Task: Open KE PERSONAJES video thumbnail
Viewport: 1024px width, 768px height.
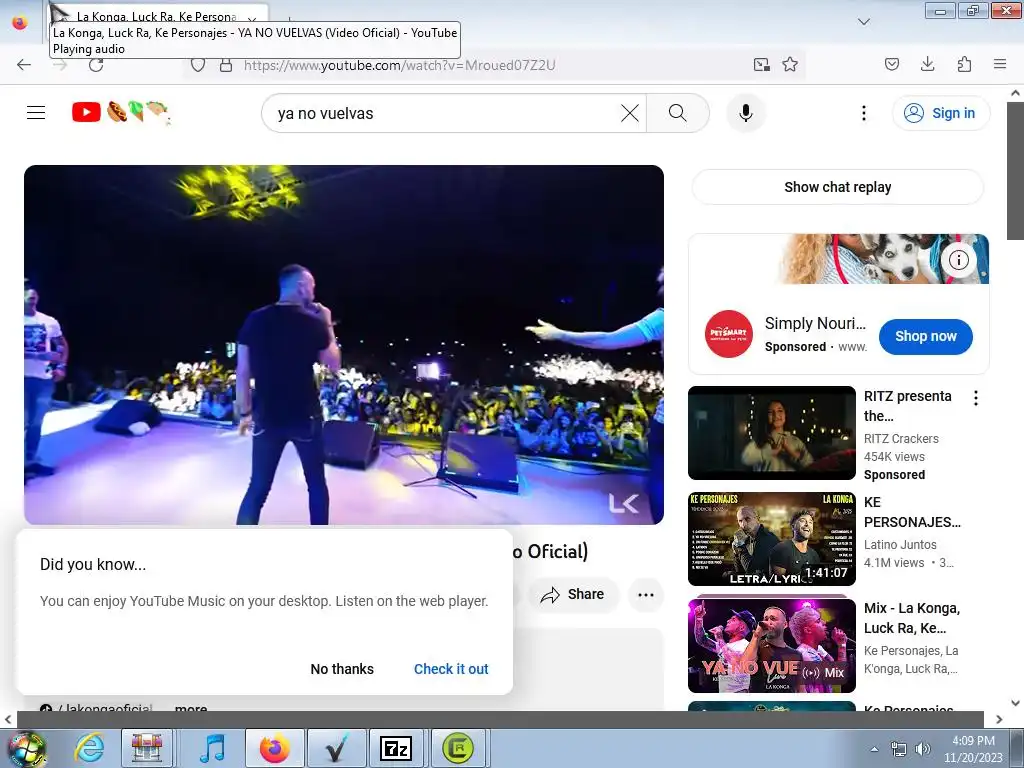Action: (772, 539)
